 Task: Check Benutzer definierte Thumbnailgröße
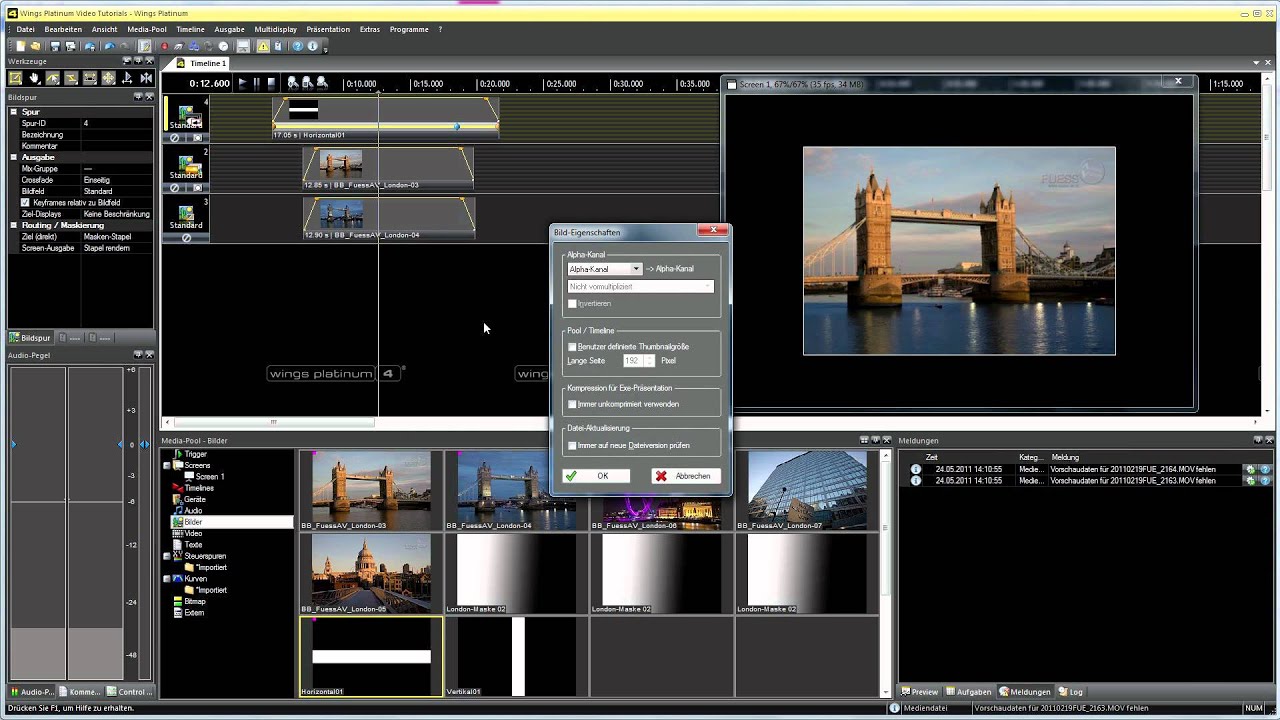(572, 347)
